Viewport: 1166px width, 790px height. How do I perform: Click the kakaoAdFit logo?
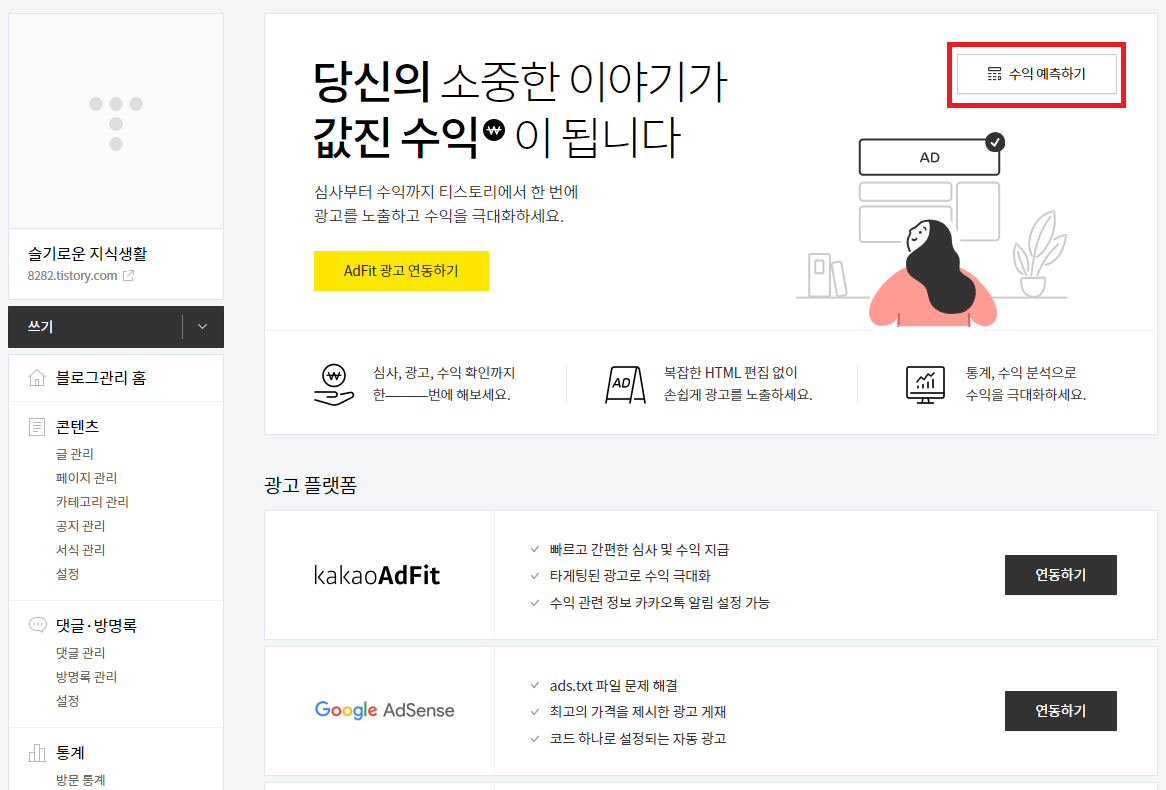pyautogui.click(x=377, y=575)
